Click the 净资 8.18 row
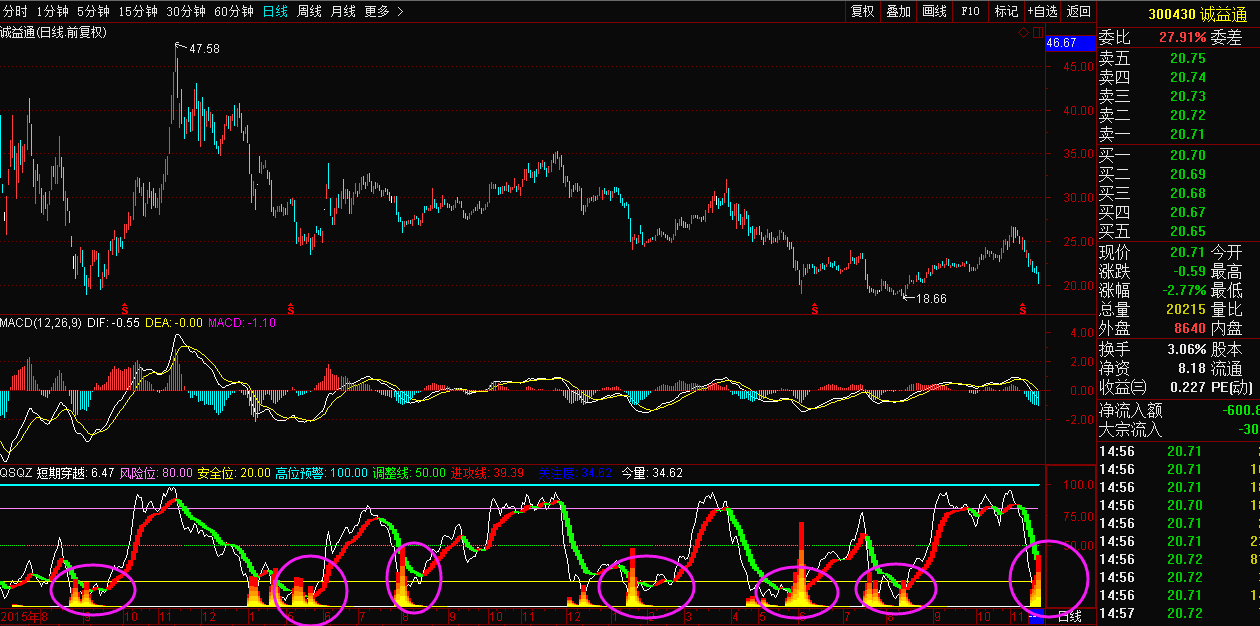This screenshot has width=1260, height=626. [x=1179, y=368]
